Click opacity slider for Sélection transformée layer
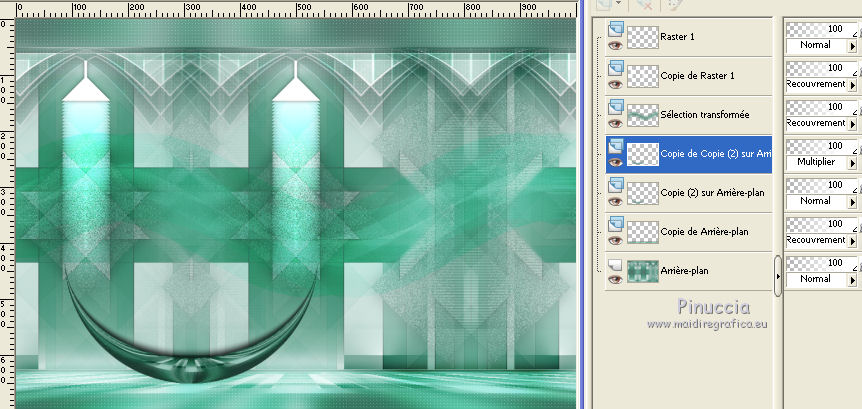This screenshot has height=409, width=862. 821,107
